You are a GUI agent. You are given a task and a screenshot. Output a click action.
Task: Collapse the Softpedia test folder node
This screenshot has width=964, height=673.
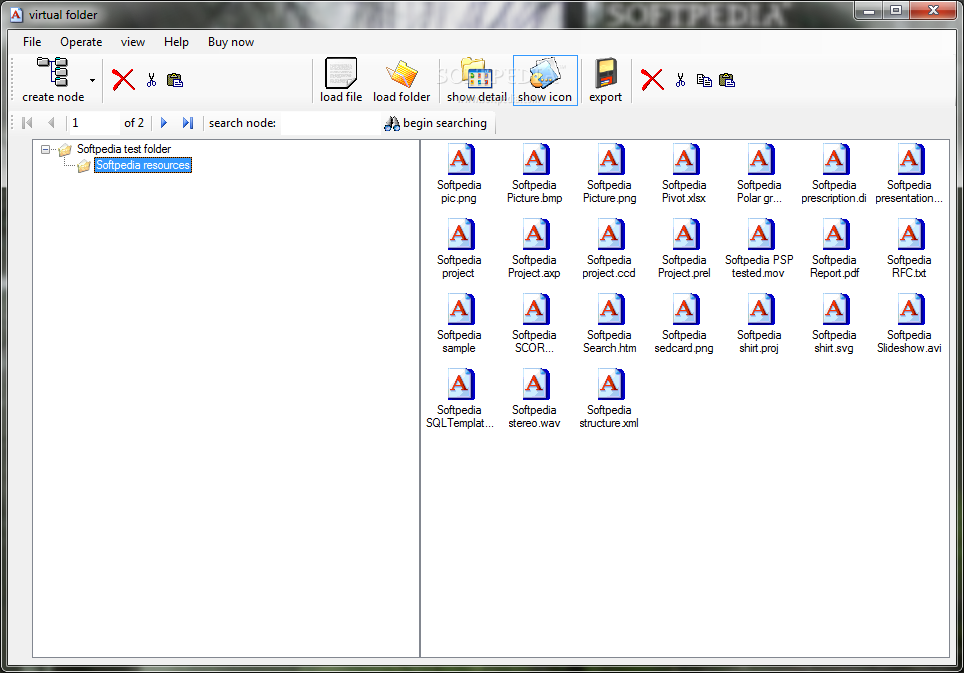[45, 149]
